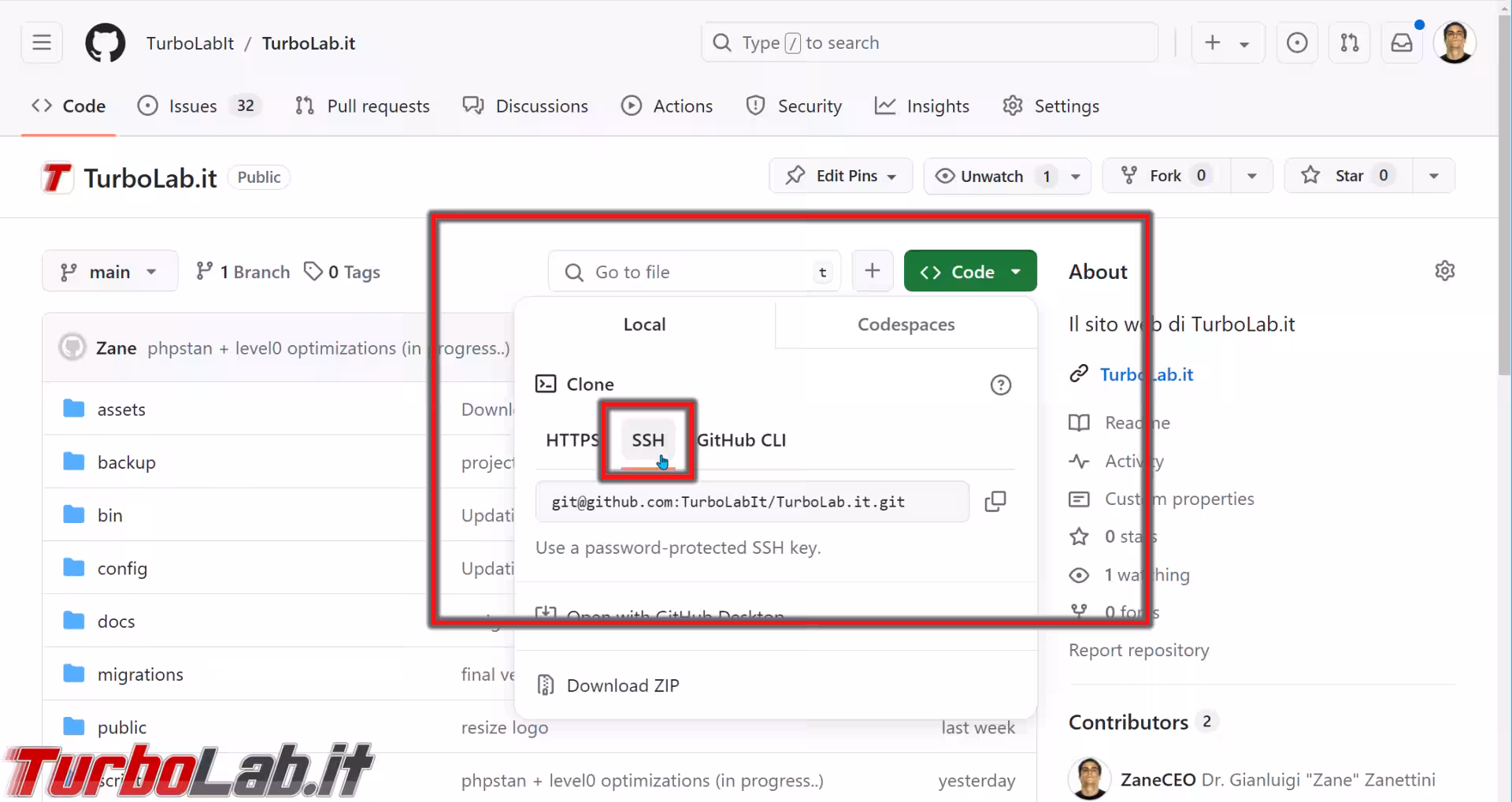Switch to the Code tab
The width and height of the screenshot is (1512, 802).
click(69, 106)
